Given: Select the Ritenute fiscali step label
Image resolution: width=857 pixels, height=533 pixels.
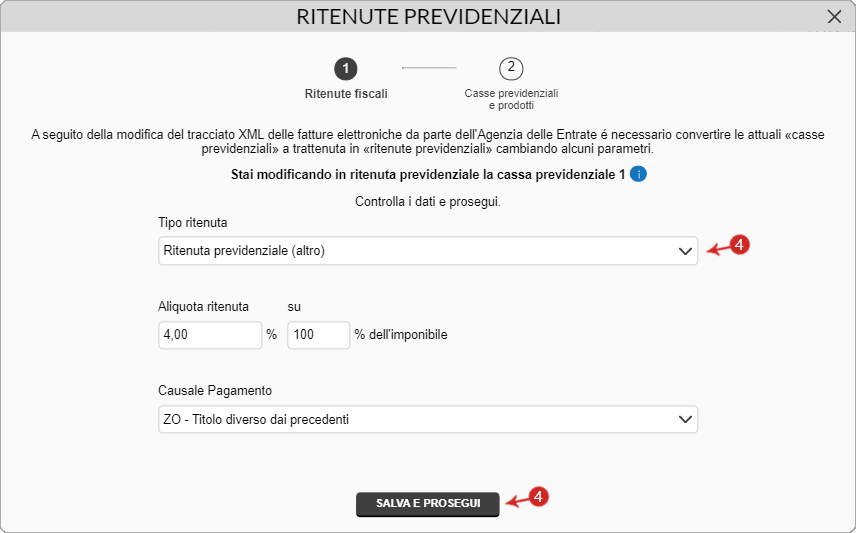Looking at the screenshot, I should pyautogui.click(x=346, y=94).
